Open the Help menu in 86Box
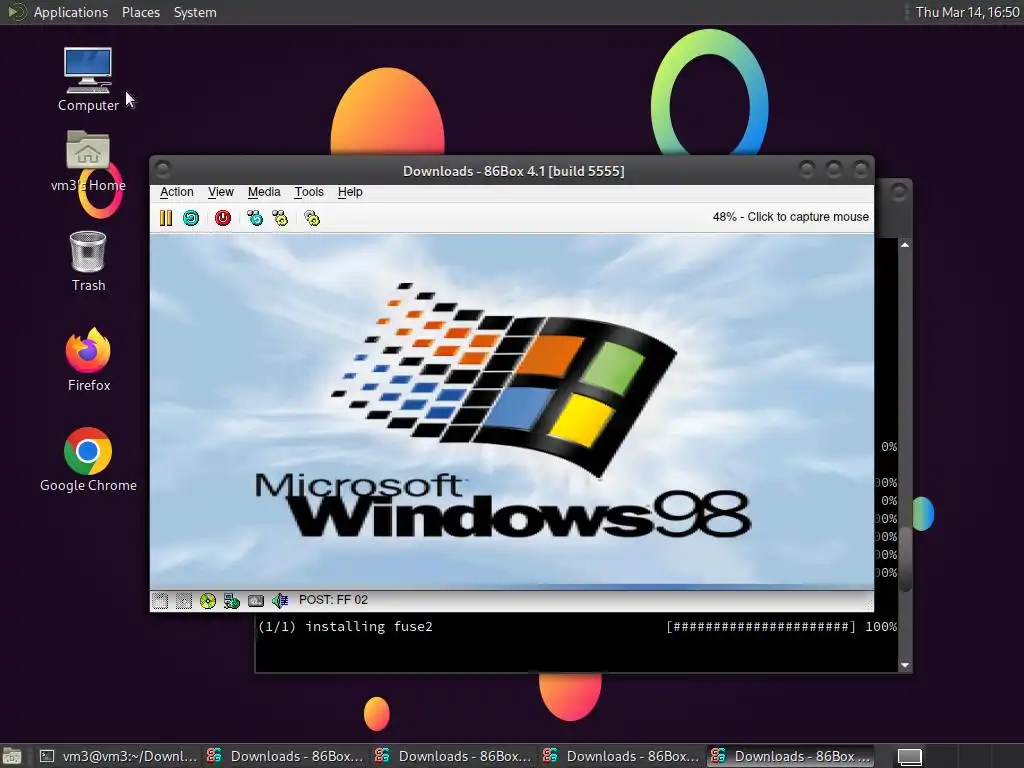 click(350, 192)
